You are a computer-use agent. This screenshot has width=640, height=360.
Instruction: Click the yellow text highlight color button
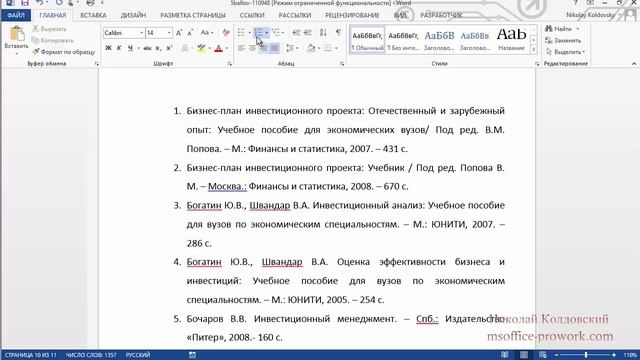click(x=201, y=48)
